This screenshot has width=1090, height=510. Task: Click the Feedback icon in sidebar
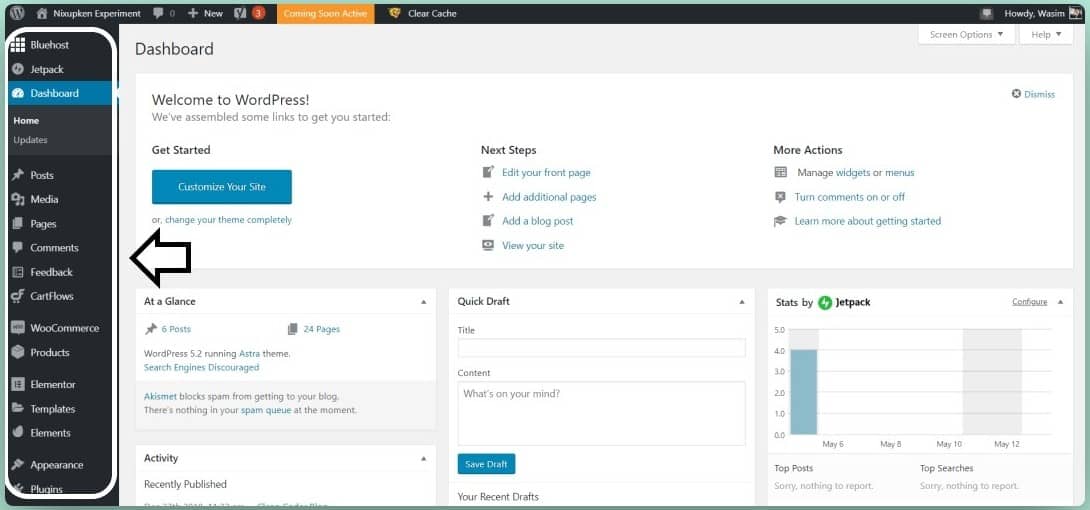18,272
